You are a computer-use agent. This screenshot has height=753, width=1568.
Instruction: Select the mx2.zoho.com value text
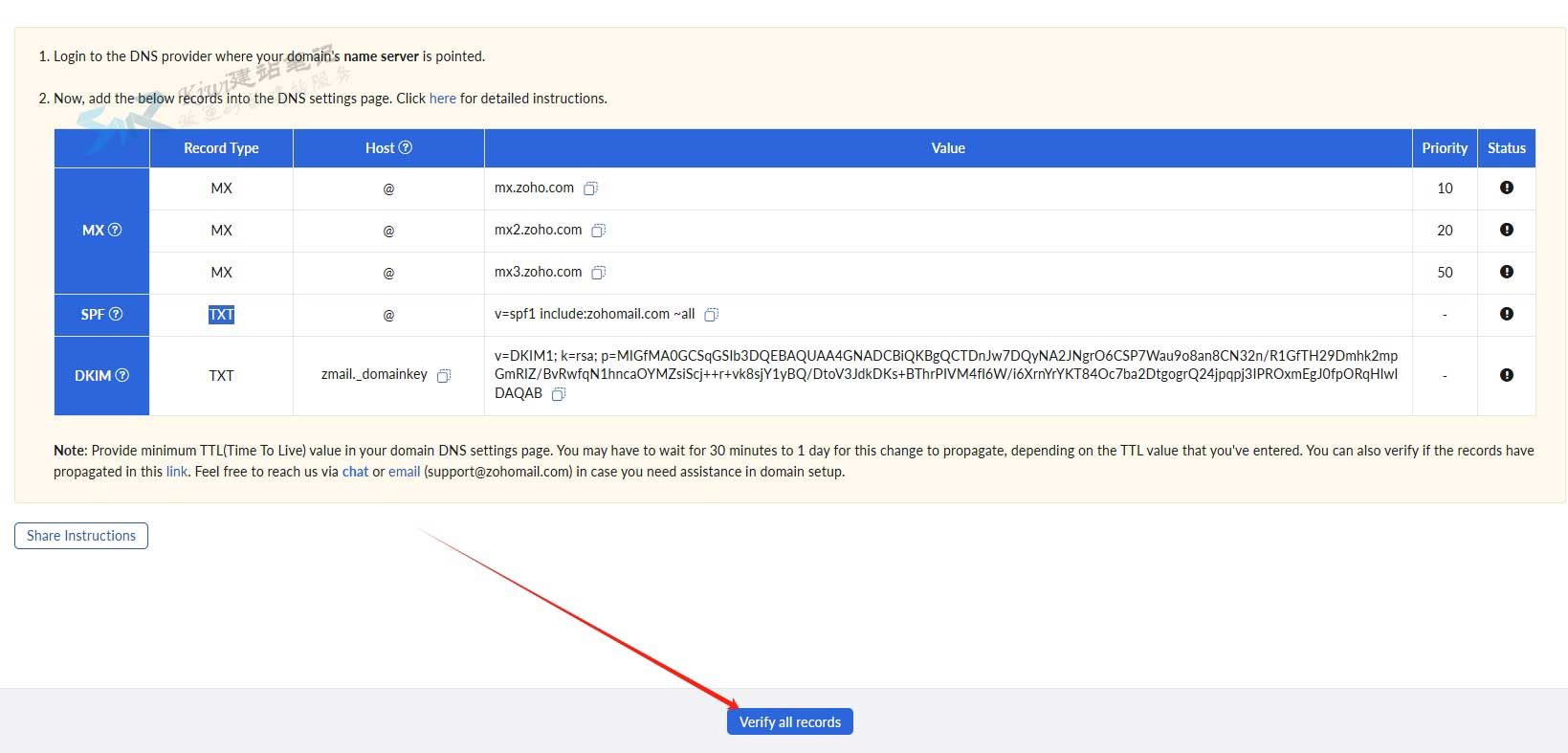538,231
